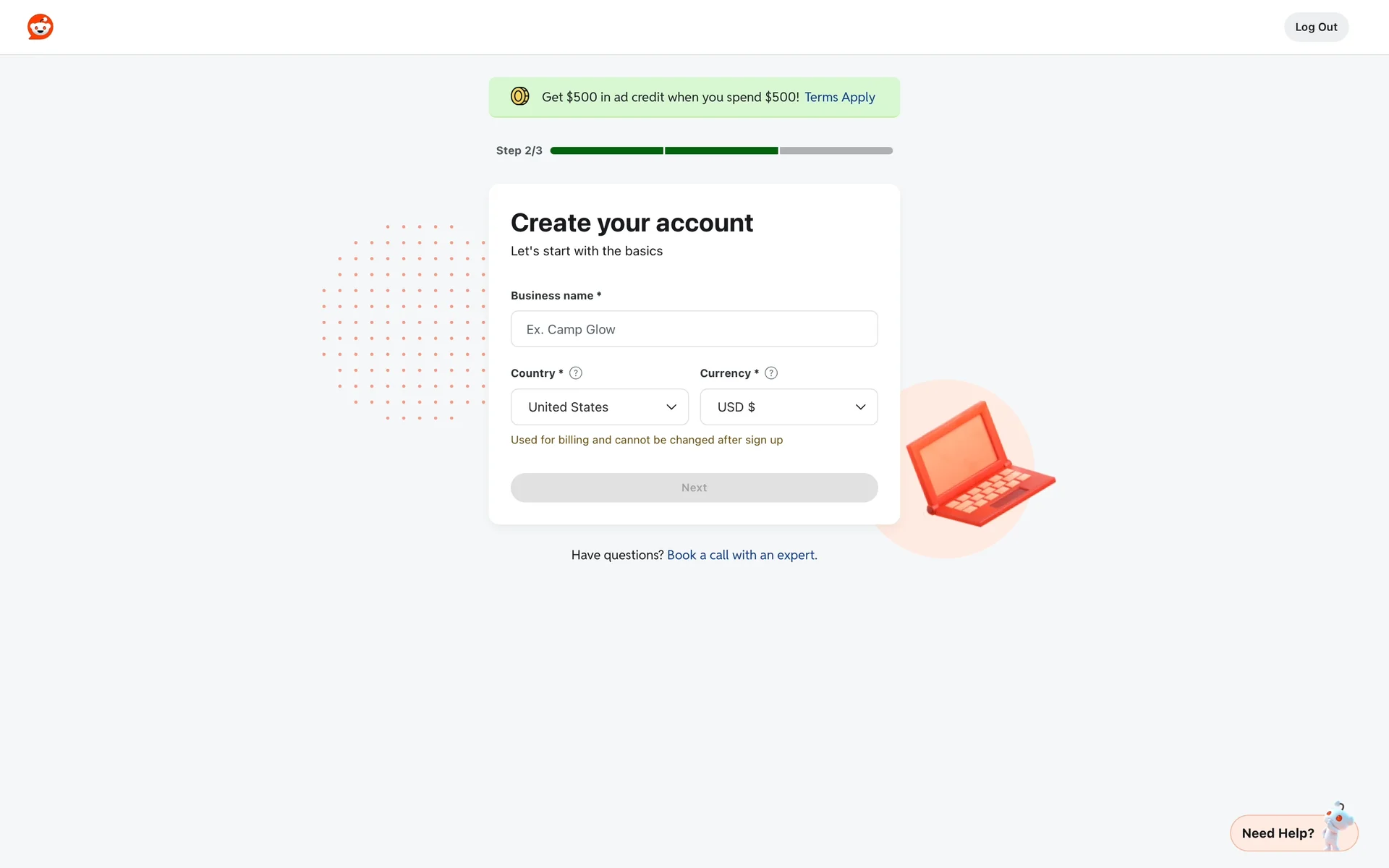
Task: Focus the Business name input field
Action: click(694, 329)
